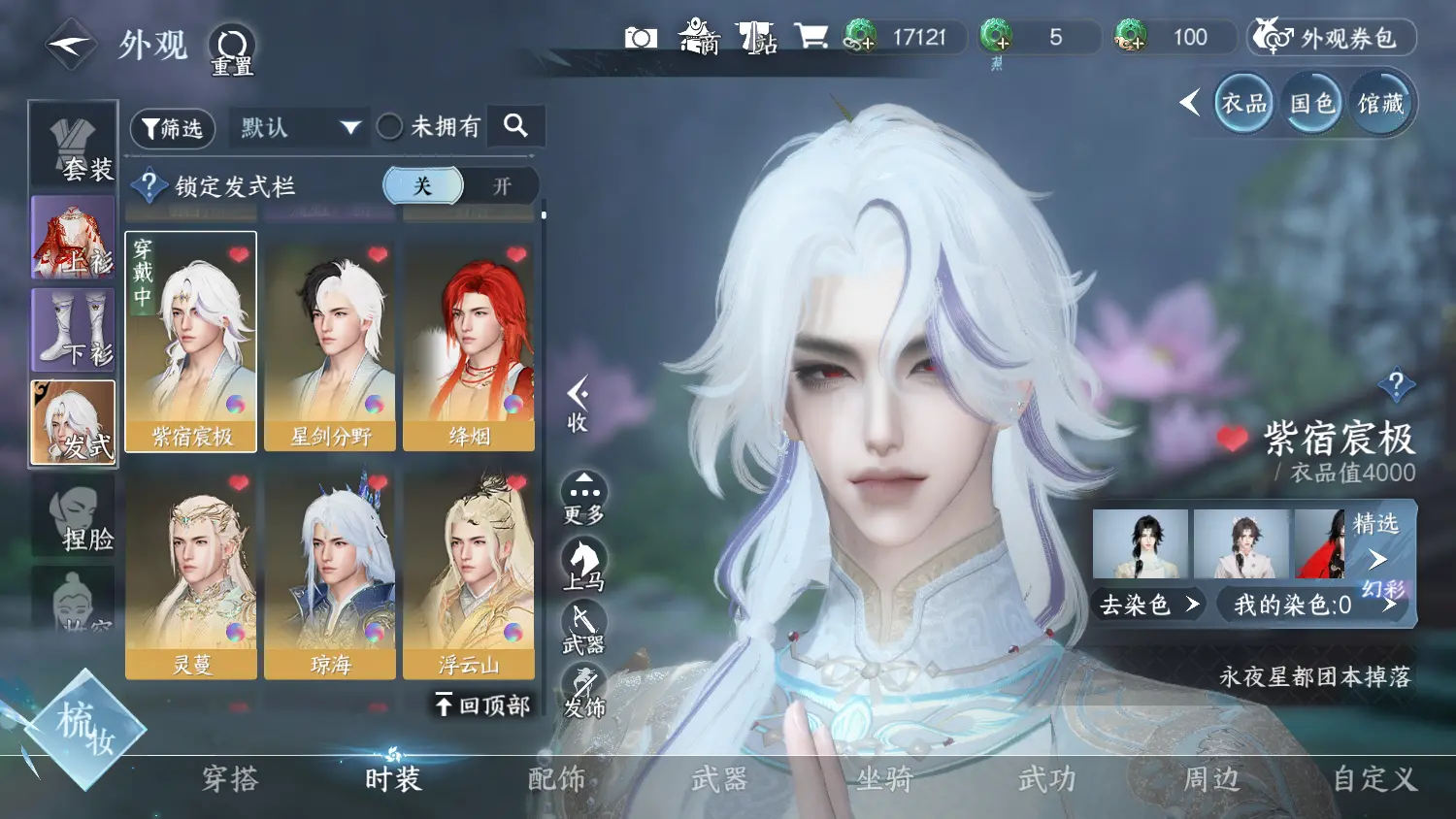Select the 发式 hairstyle category
Screen dimensions: 1456x819
[74, 422]
